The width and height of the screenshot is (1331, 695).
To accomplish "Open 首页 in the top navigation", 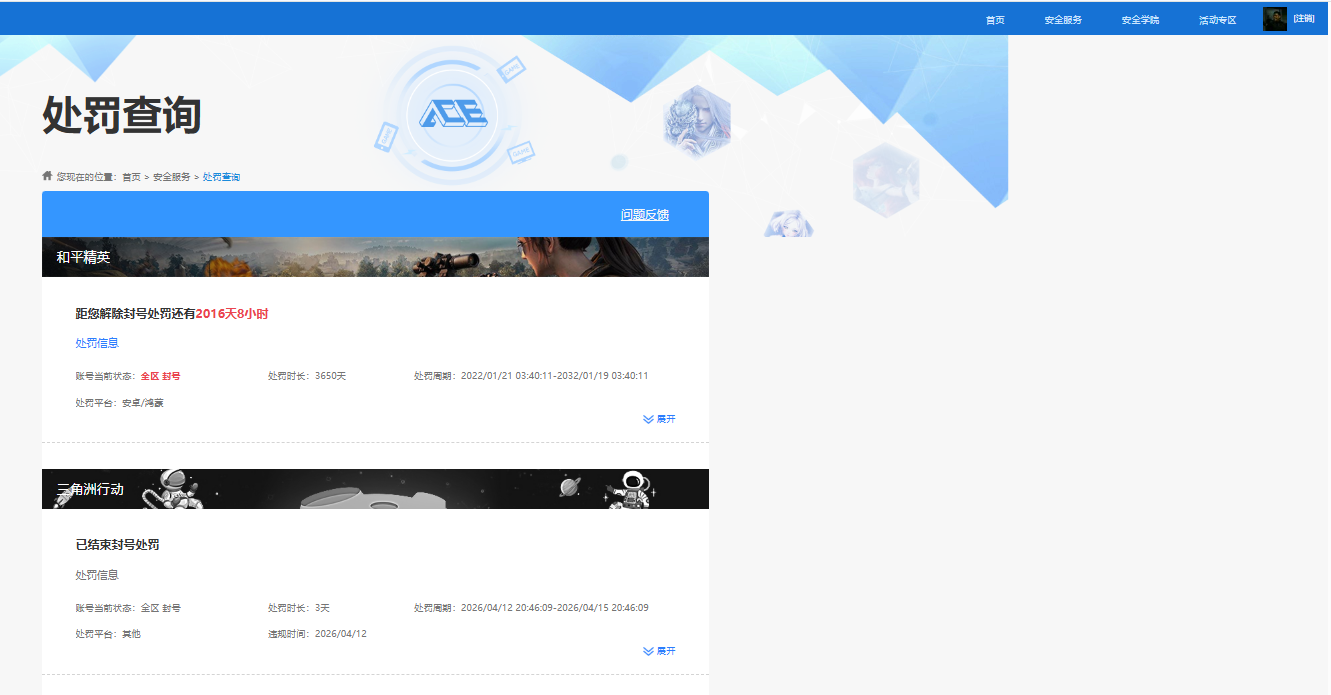I will point(994,20).
